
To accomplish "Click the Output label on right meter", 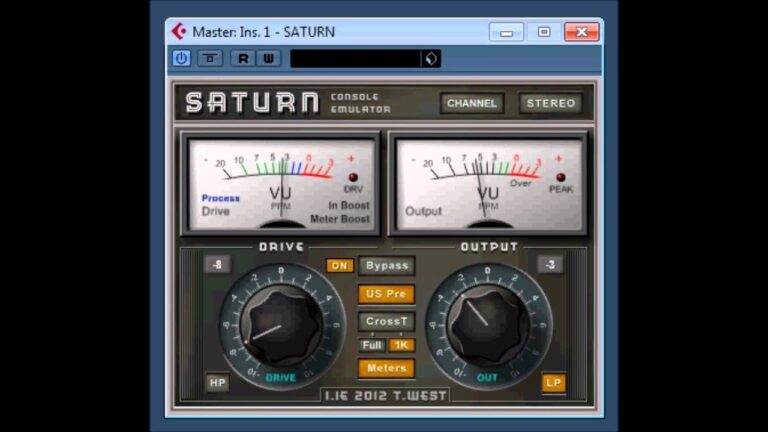I will pyautogui.click(x=423, y=211).
